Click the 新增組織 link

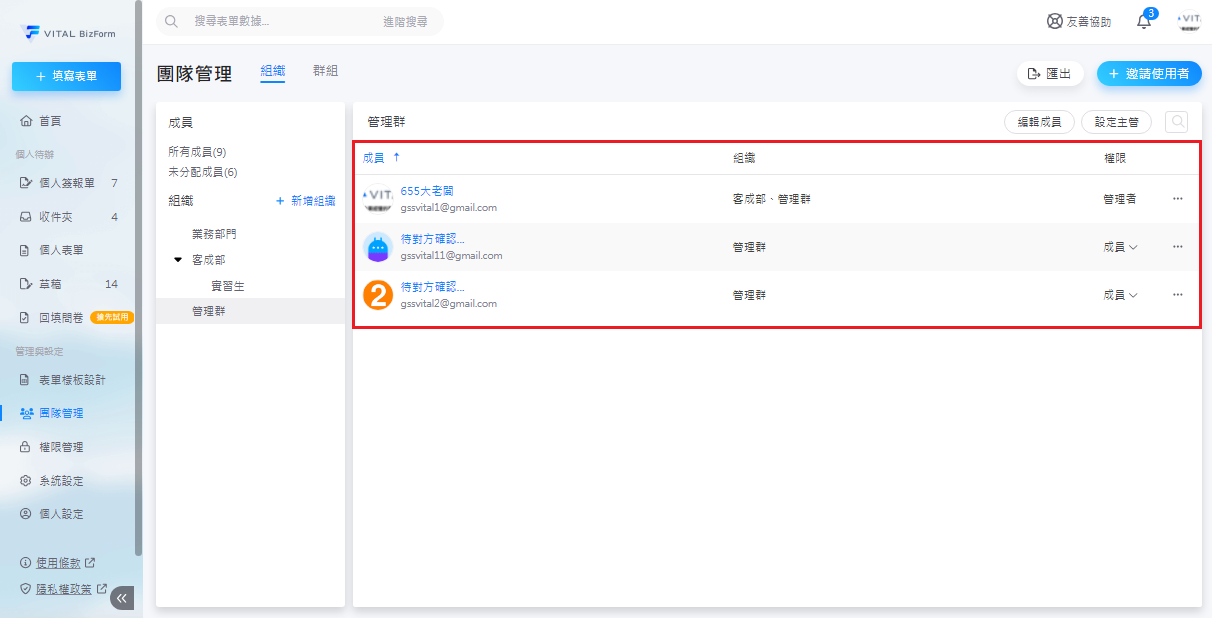tap(305, 201)
